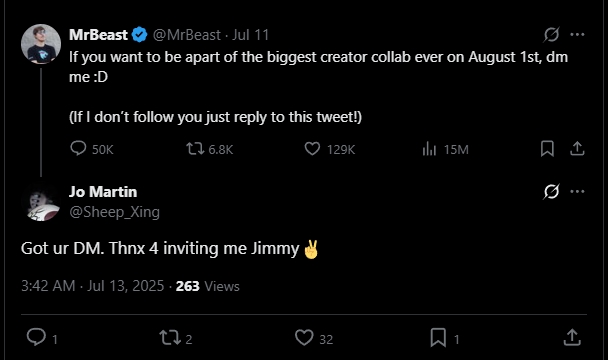The width and height of the screenshot is (608, 360).
Task: Open Grok icon on Jo Martin's reply
Action: [x=551, y=191]
